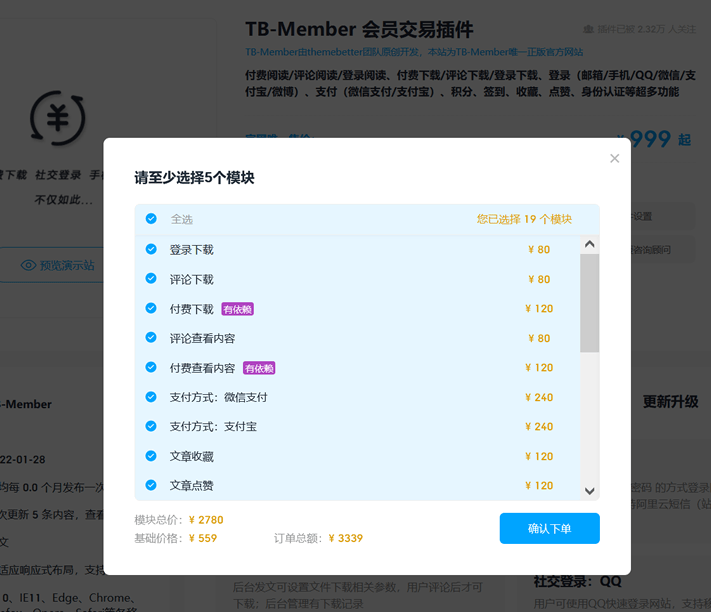This screenshot has height=612, width=711.
Task: Click the 预览演示站 preview button
Action: coord(52,265)
